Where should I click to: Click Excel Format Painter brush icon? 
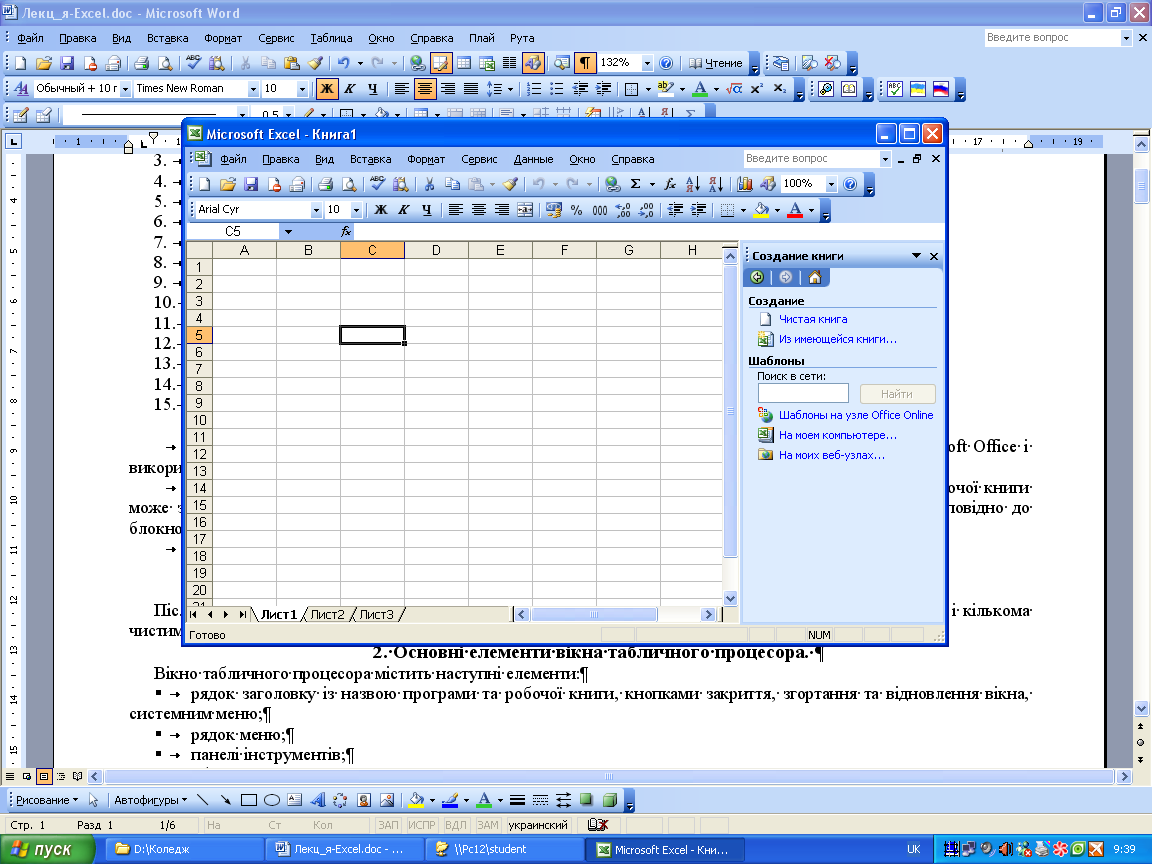[x=511, y=184]
